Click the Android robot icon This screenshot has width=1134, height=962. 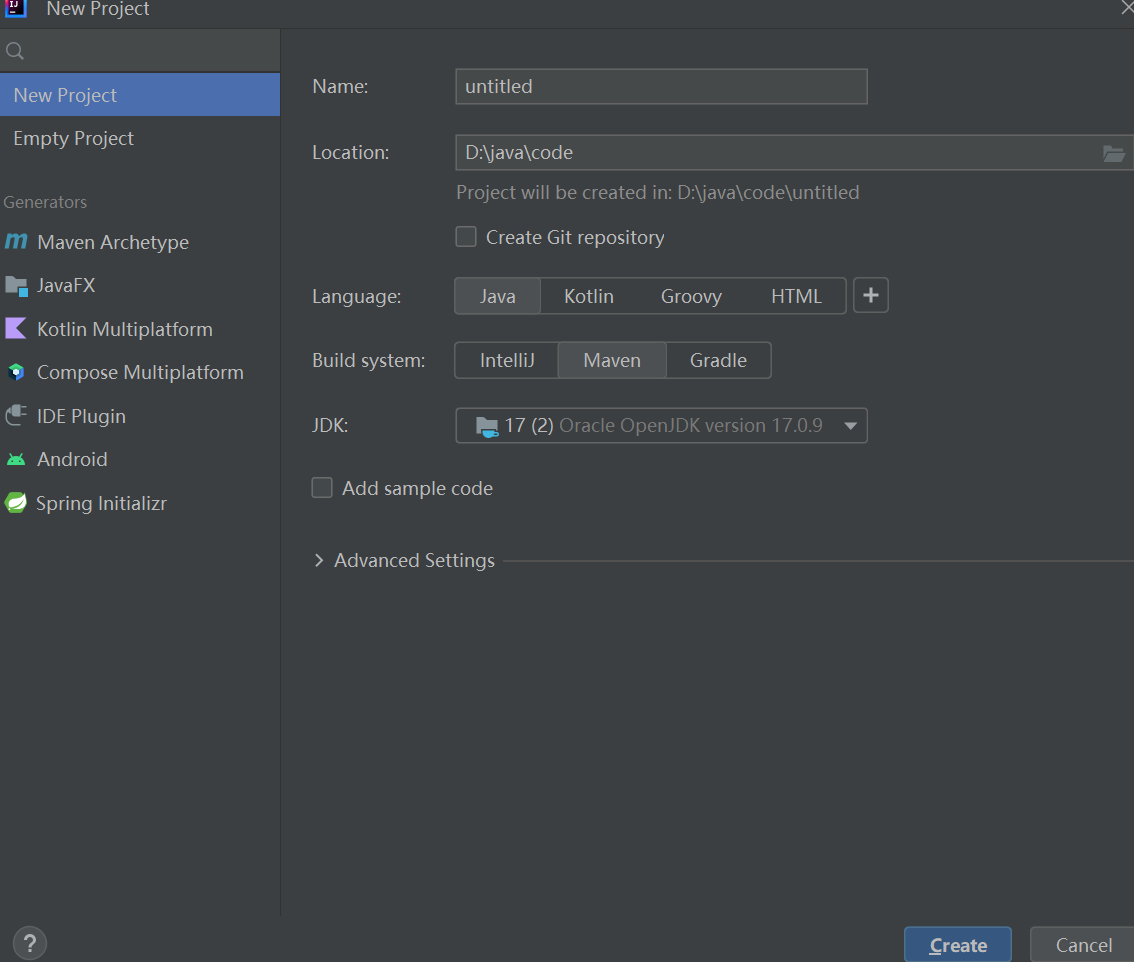pos(16,459)
